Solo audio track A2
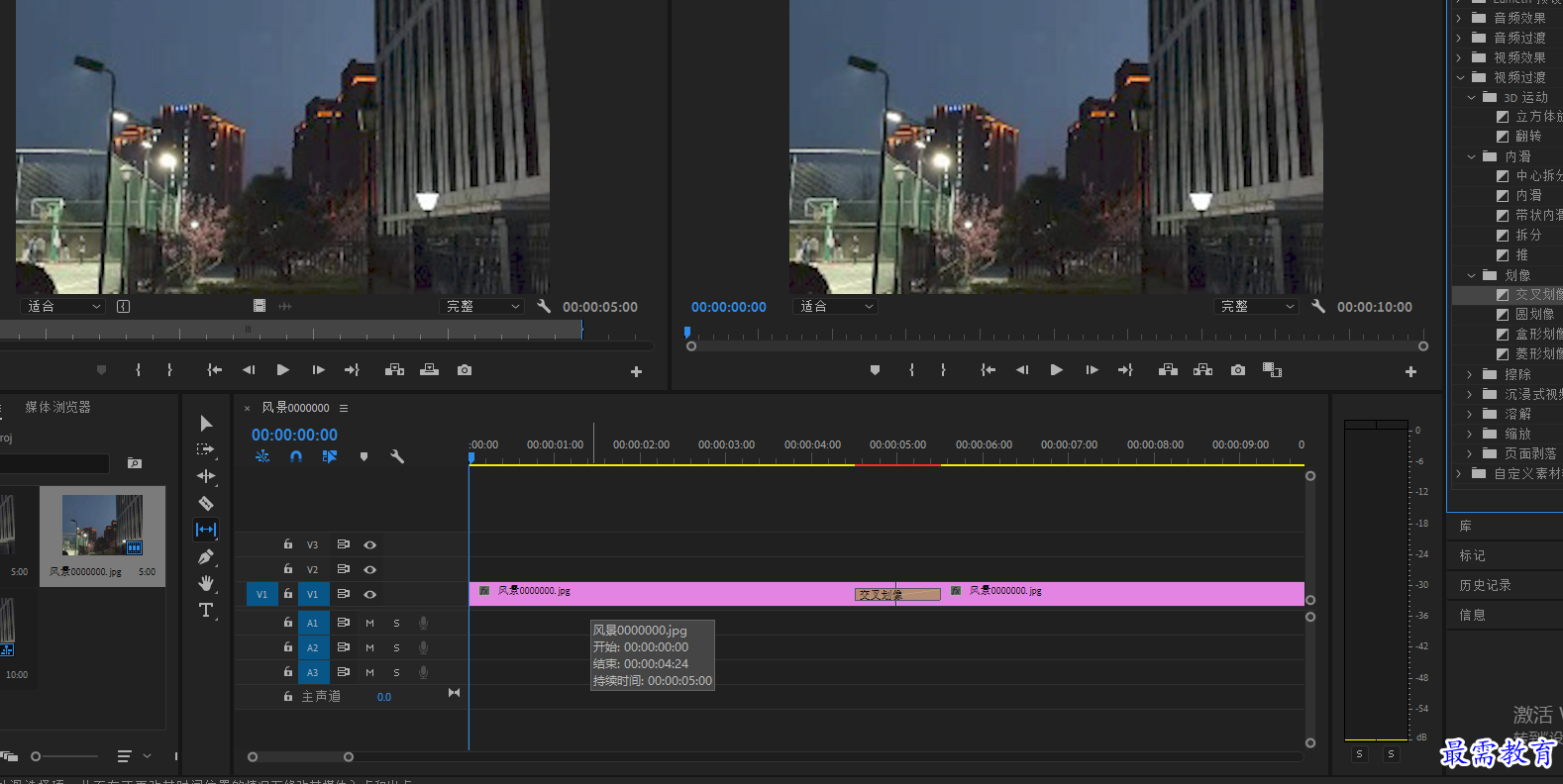The width and height of the screenshot is (1563, 784). tap(396, 647)
